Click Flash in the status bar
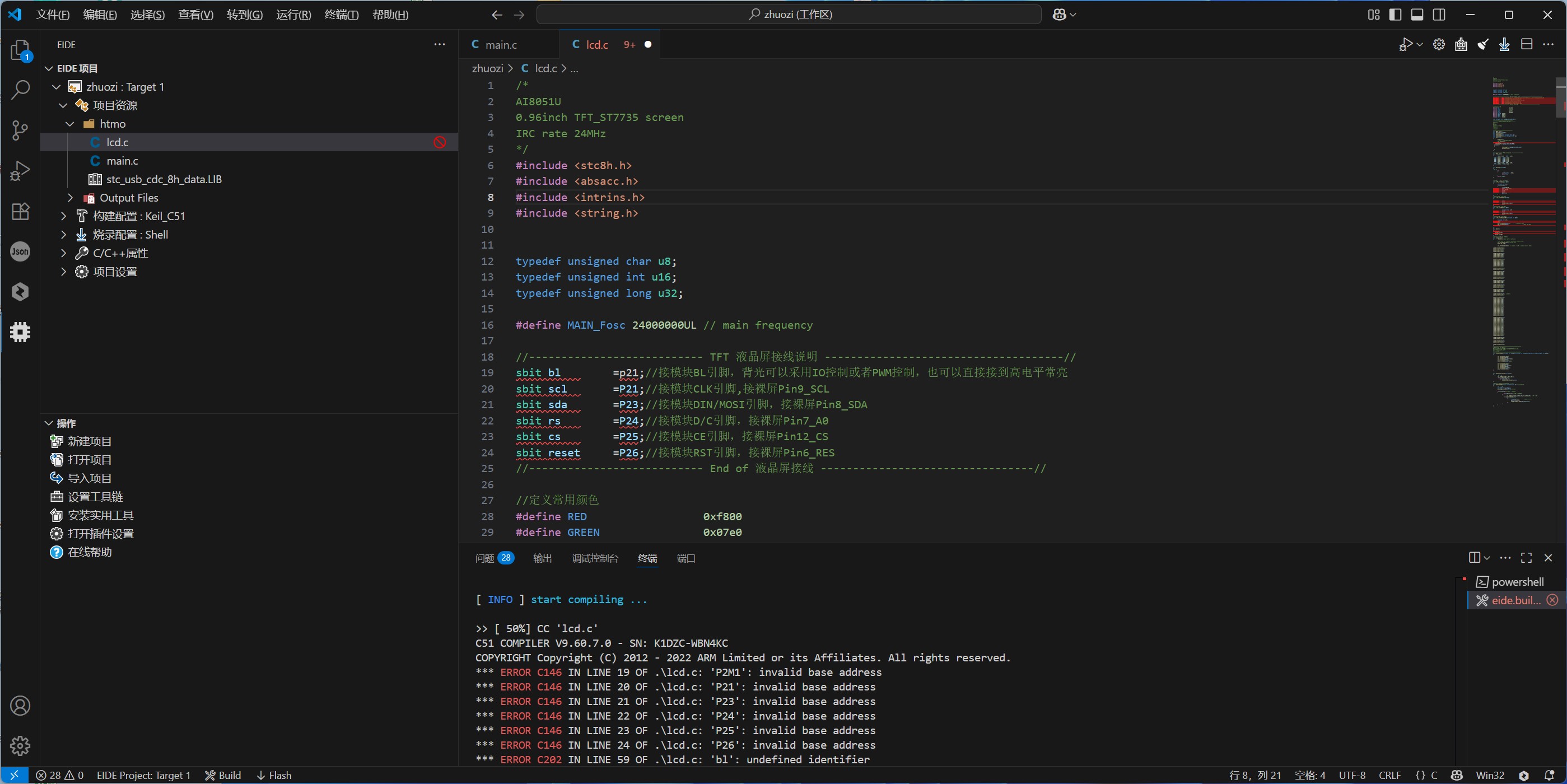1567x784 pixels. click(x=274, y=776)
